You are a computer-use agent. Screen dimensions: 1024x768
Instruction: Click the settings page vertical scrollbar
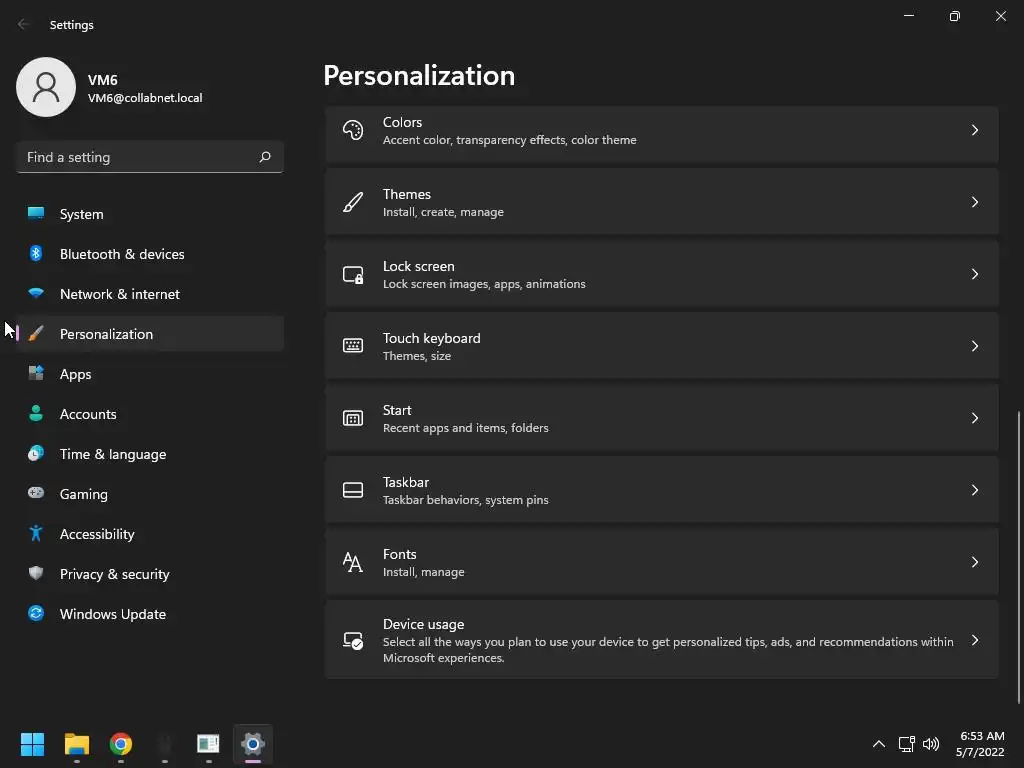tap(1019, 555)
